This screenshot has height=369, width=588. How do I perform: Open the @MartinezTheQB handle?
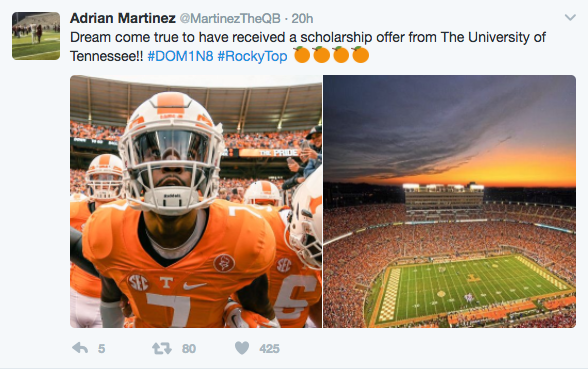230,18
